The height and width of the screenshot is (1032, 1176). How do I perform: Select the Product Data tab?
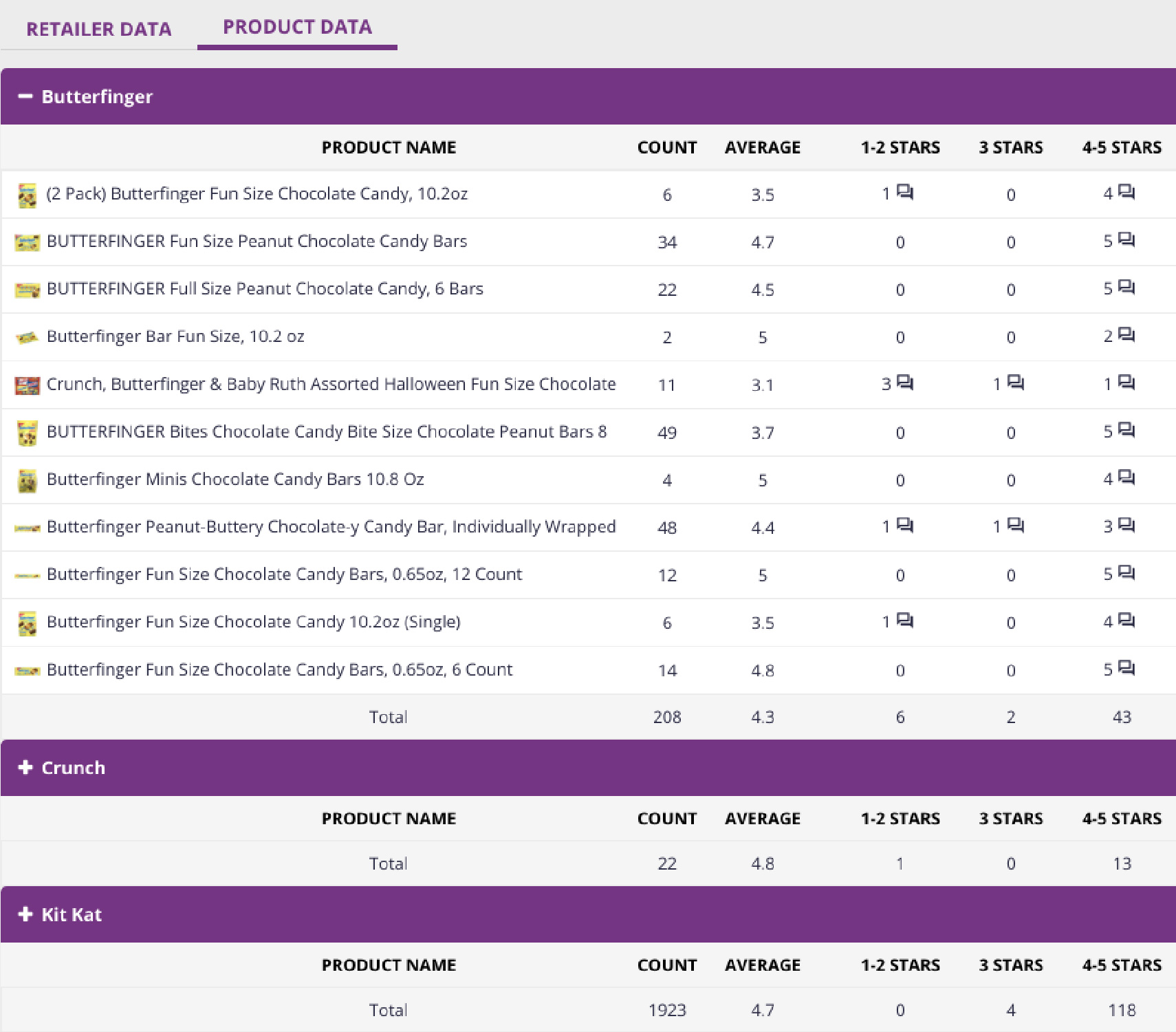coord(297,27)
